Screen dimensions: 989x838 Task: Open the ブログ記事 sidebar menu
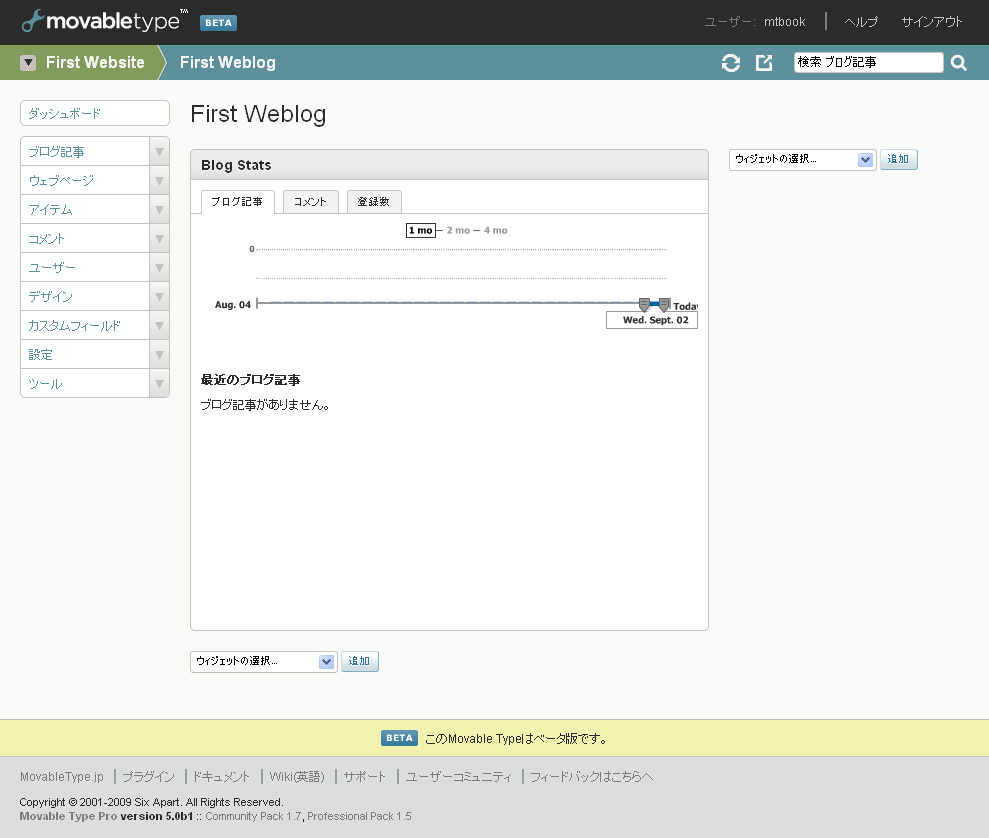(x=85, y=151)
